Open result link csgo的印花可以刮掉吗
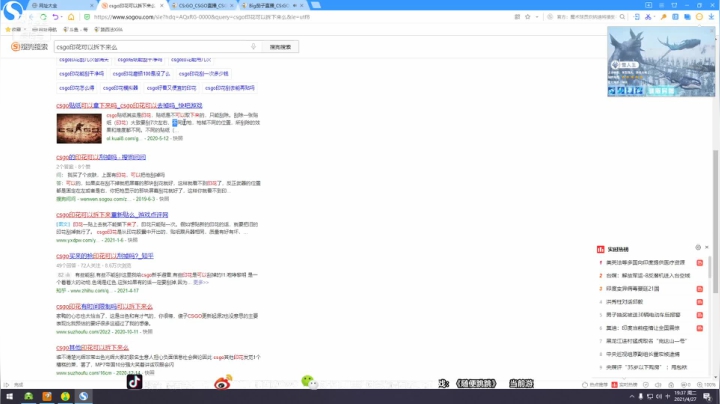This screenshot has height=404, width=720. (x=101, y=157)
